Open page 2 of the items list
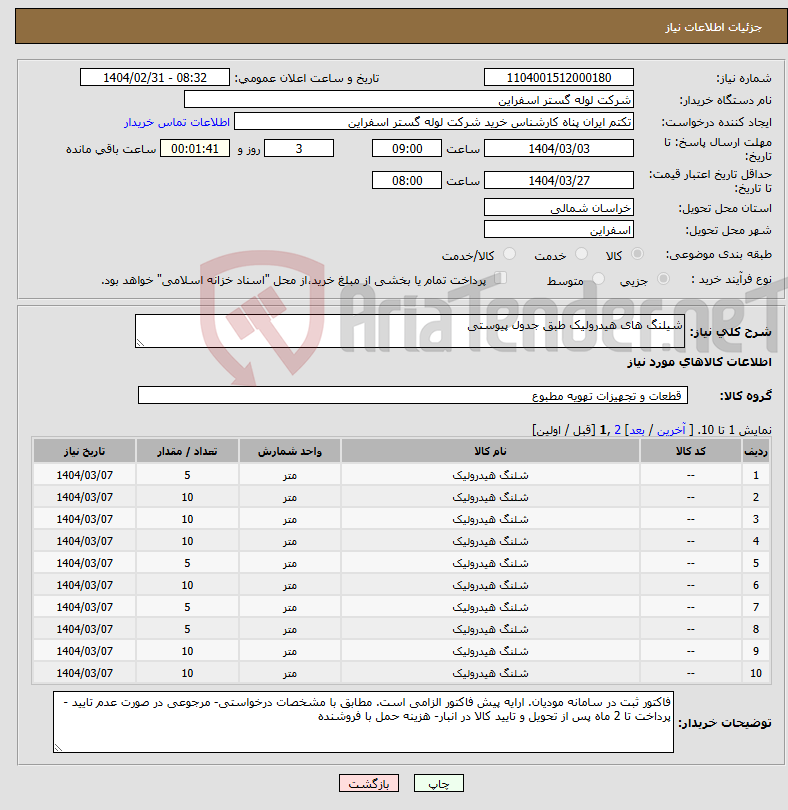 (617, 430)
